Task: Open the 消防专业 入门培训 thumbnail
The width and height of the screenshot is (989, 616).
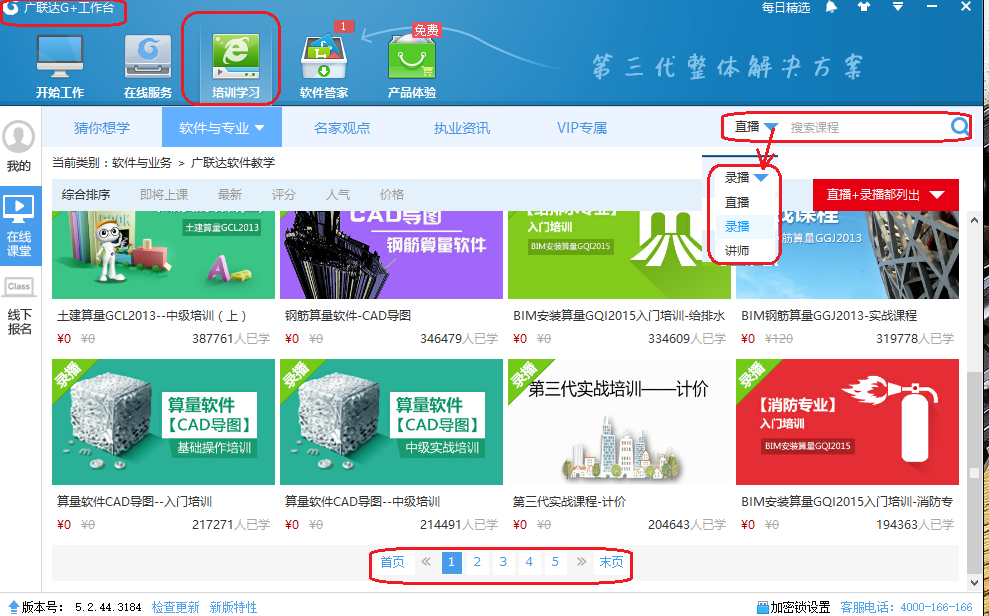Action: 847,422
